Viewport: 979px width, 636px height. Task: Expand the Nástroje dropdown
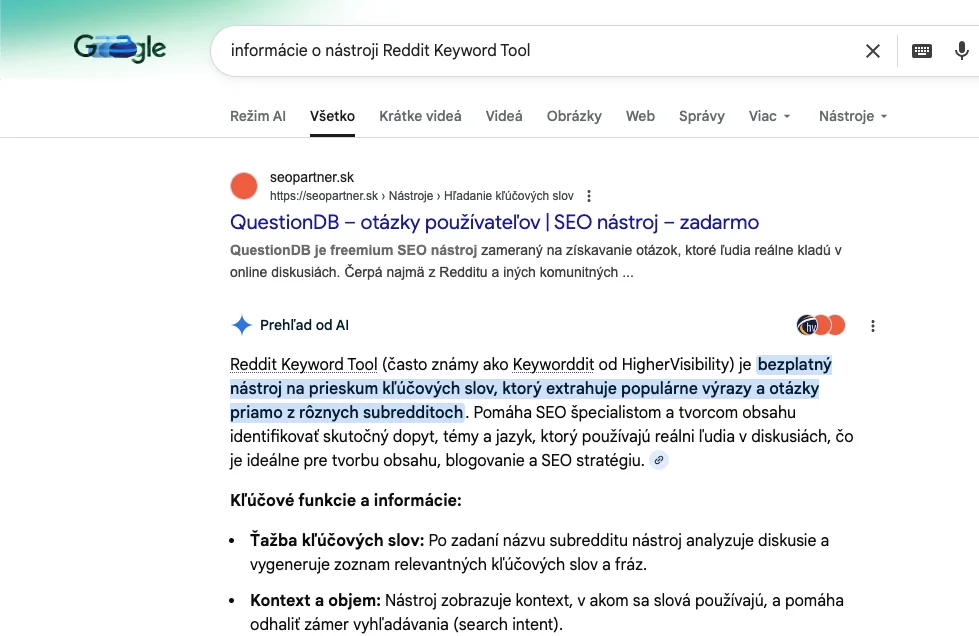coord(853,116)
